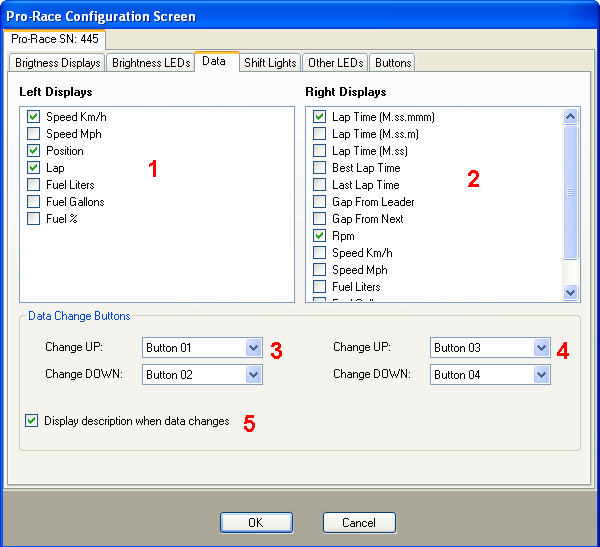Check Best Lap Time in Right Displays
This screenshot has height=547, width=600.
tap(320, 168)
